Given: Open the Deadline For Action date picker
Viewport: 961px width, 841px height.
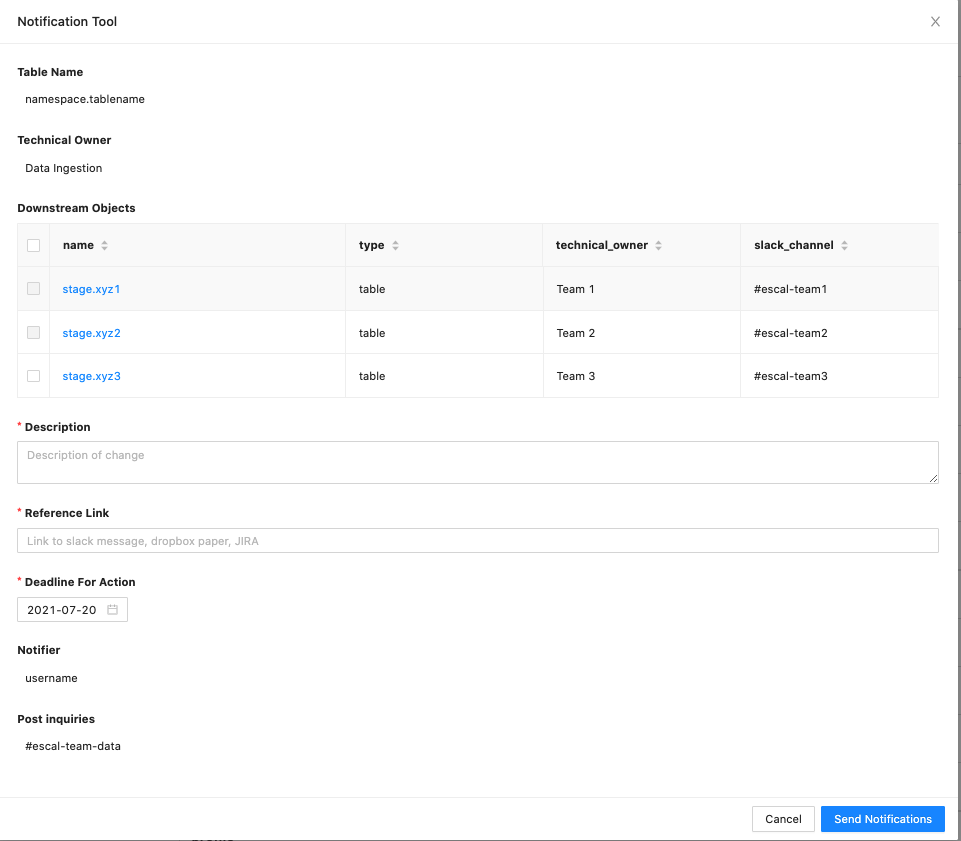Looking at the screenshot, I should tap(62, 610).
